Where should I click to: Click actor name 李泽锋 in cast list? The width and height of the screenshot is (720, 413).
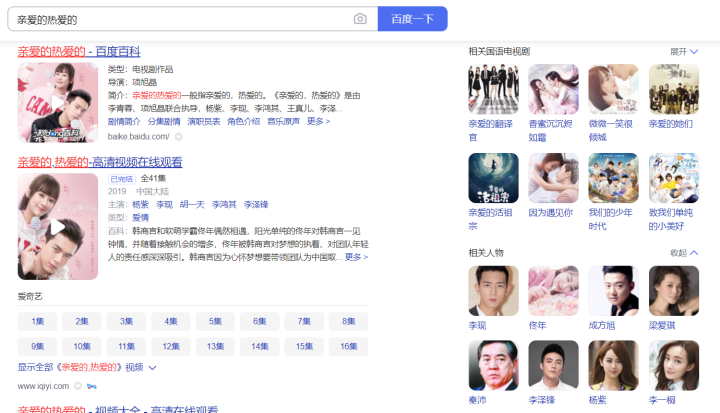(x=256, y=204)
